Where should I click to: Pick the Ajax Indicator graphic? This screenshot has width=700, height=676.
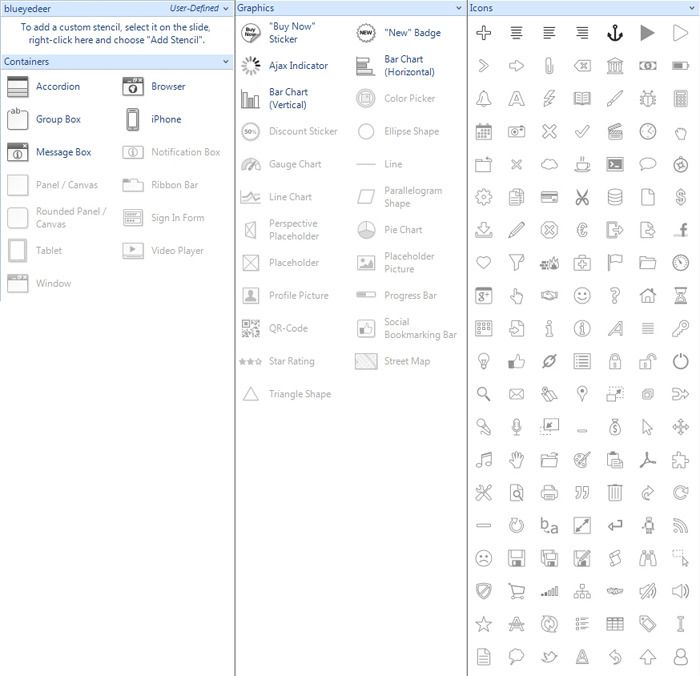(284, 66)
